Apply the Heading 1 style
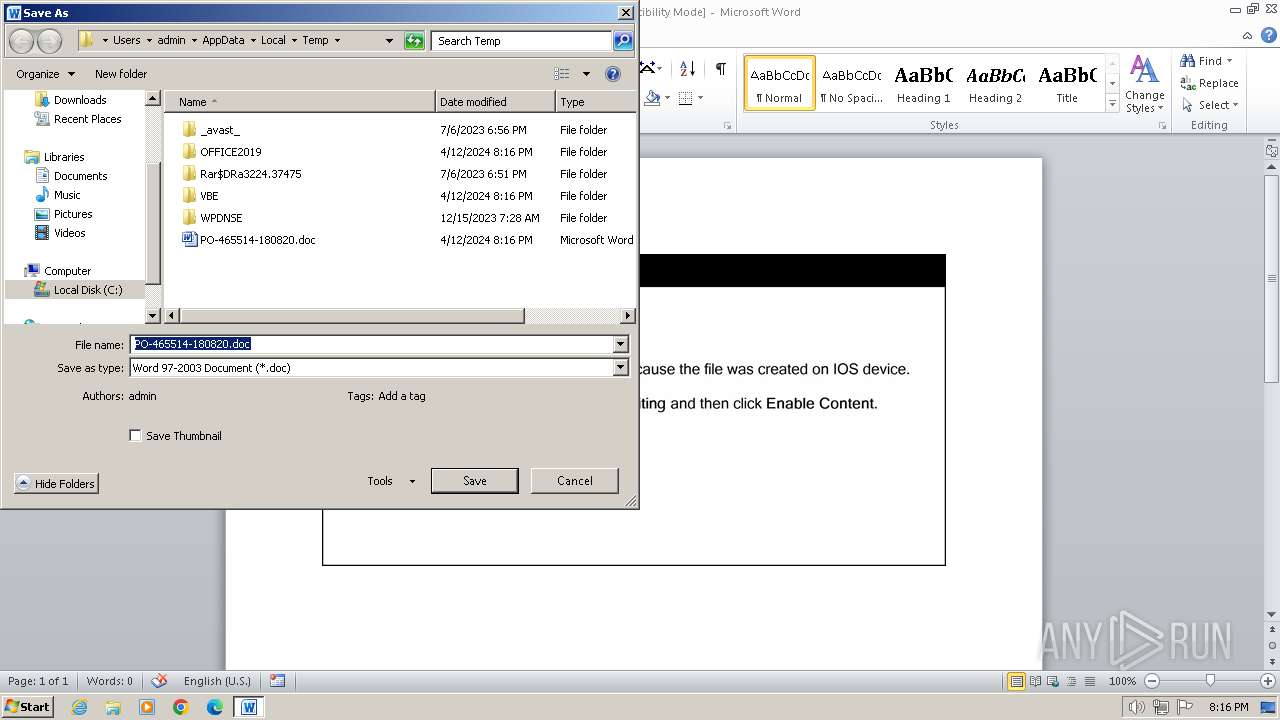The image size is (1280, 720). tap(923, 82)
